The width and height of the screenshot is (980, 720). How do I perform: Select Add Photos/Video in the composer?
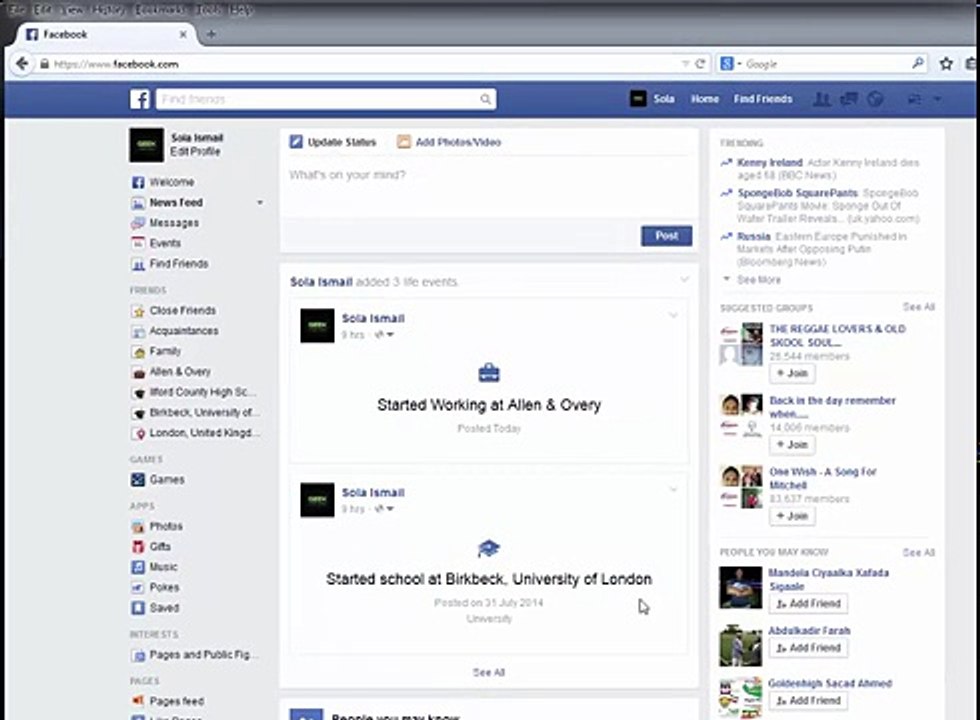coord(449,142)
